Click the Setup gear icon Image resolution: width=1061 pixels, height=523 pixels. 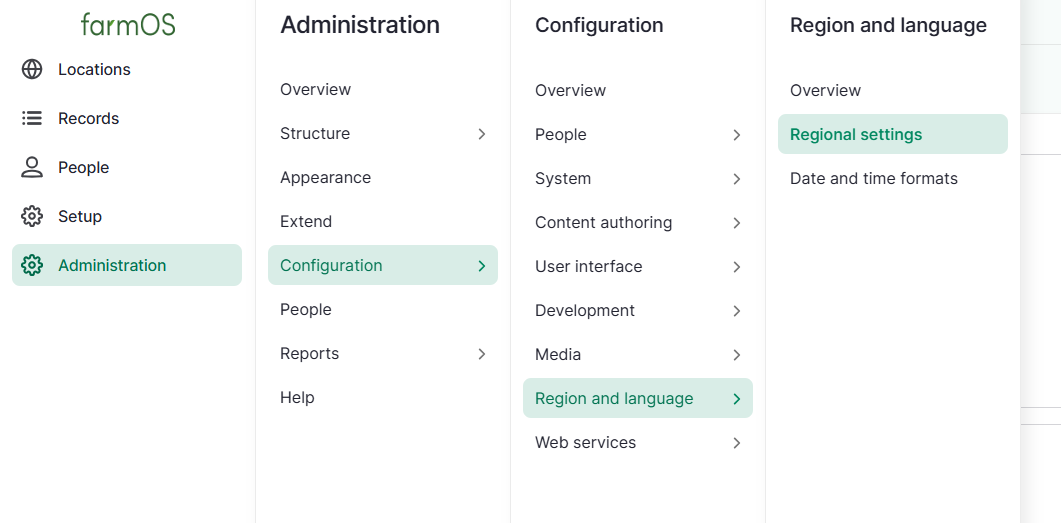pos(32,217)
